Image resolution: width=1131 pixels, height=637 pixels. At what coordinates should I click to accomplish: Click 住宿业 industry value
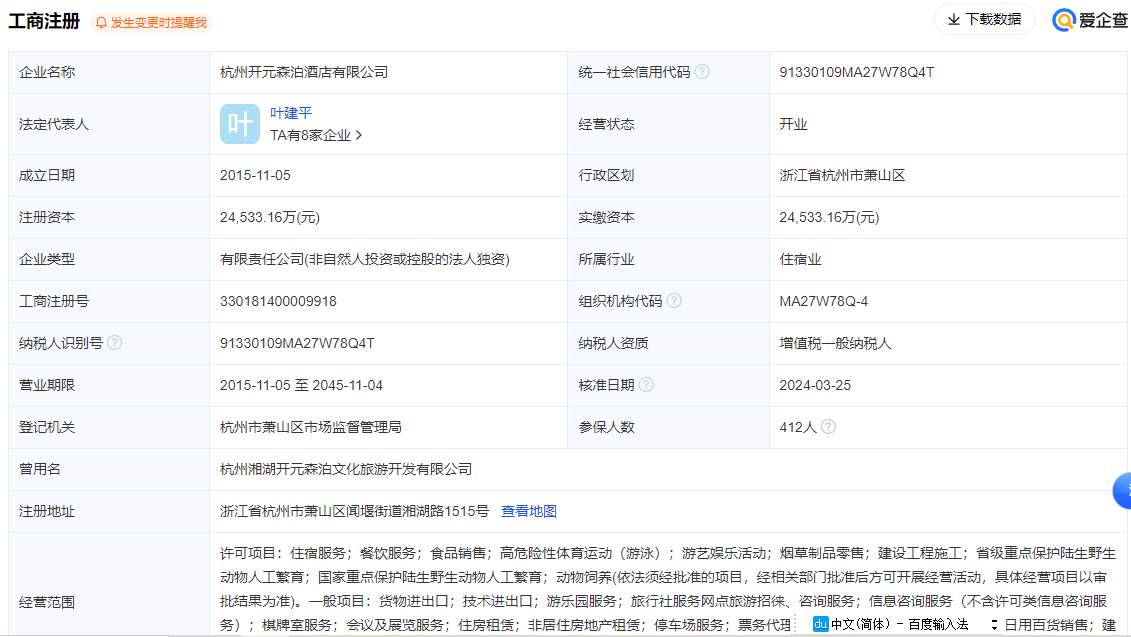point(800,259)
